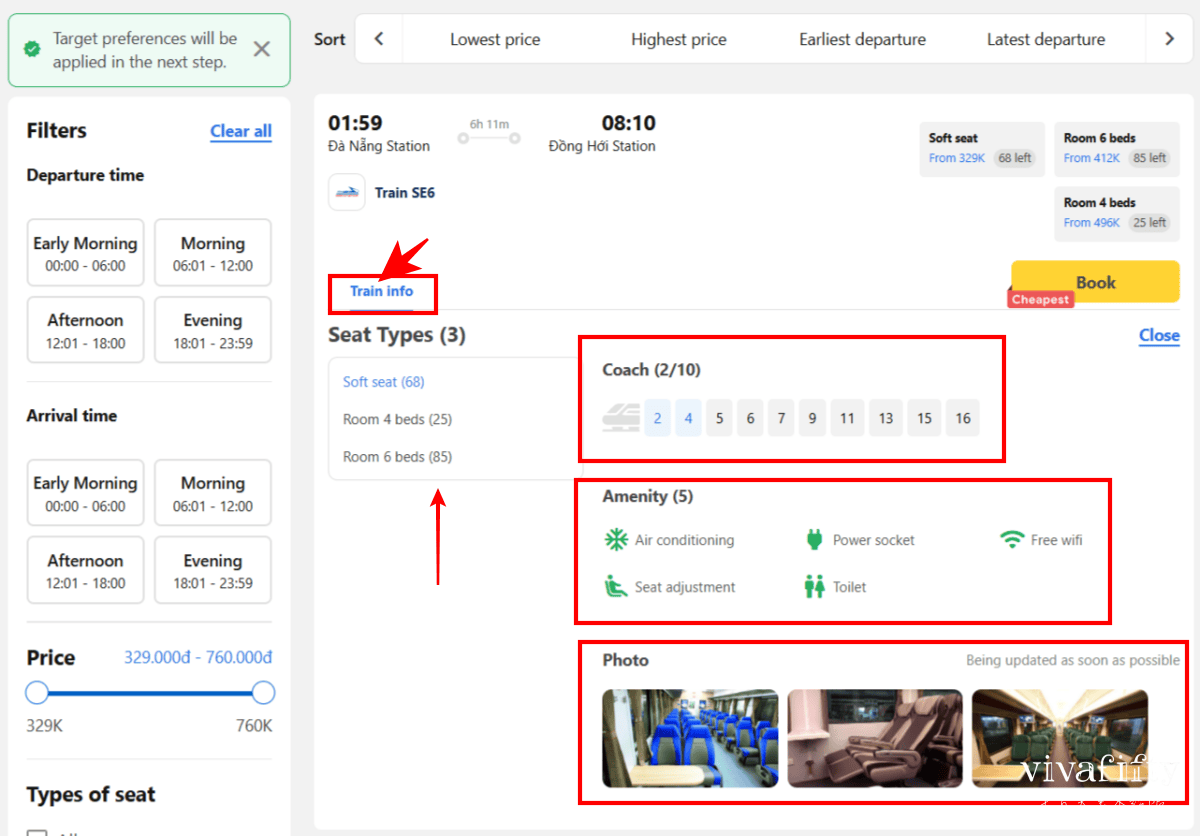1200x836 pixels.
Task: Click the right sort arrow chevron
Action: (x=1169, y=39)
